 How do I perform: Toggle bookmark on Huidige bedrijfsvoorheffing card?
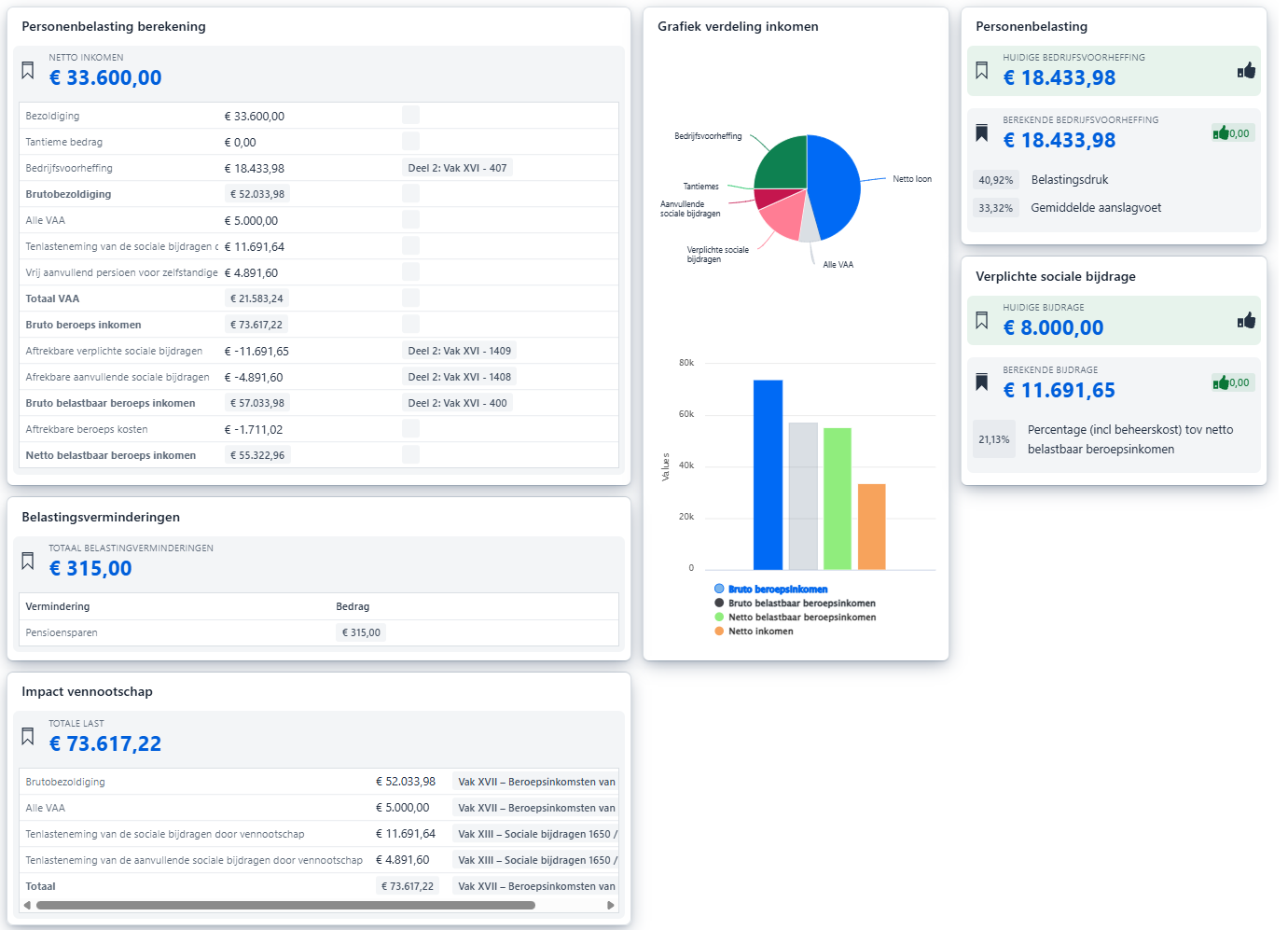(x=981, y=70)
